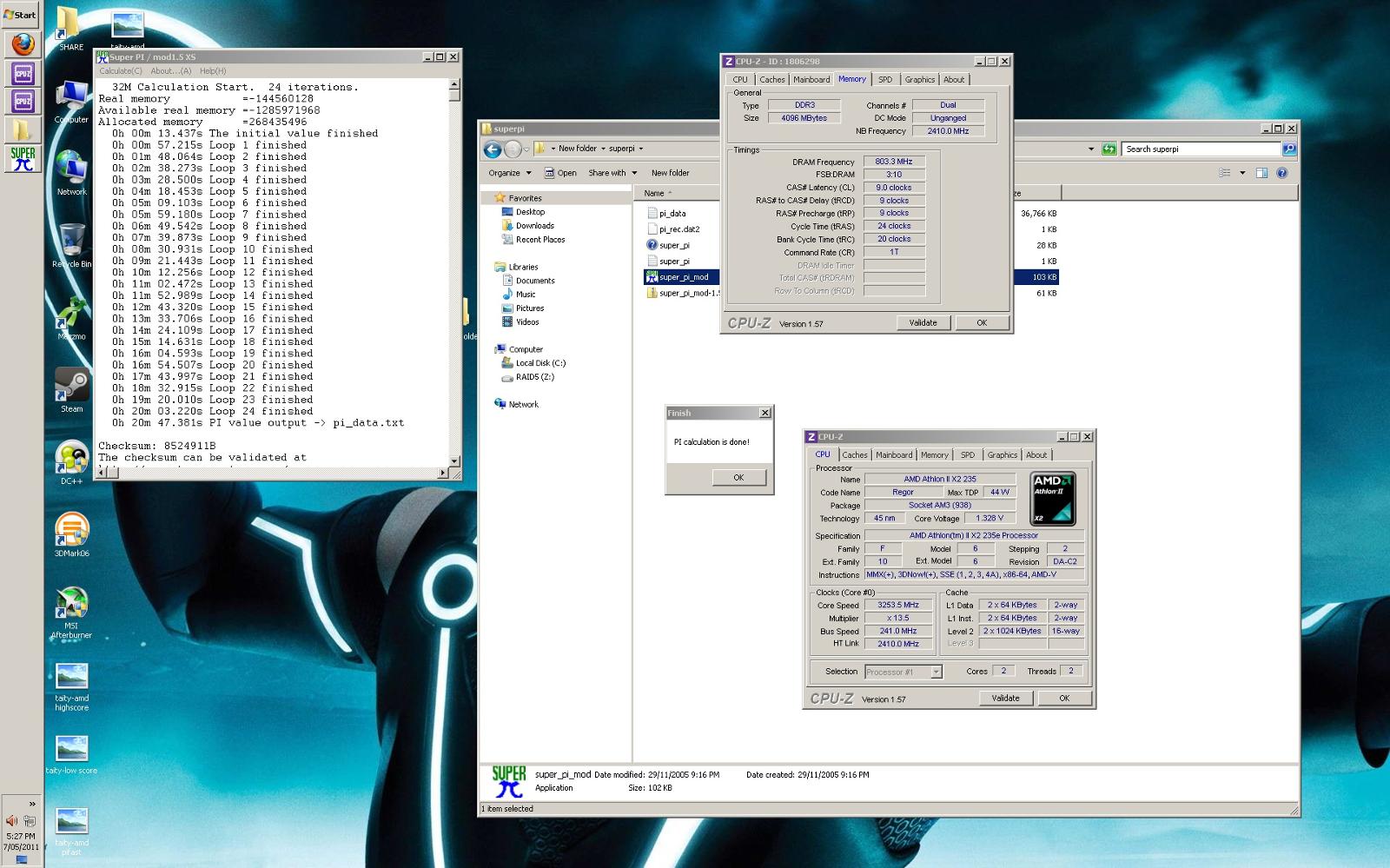1390x868 pixels.
Task: Open taity-amd highscore image on desktop
Action: pos(71,686)
